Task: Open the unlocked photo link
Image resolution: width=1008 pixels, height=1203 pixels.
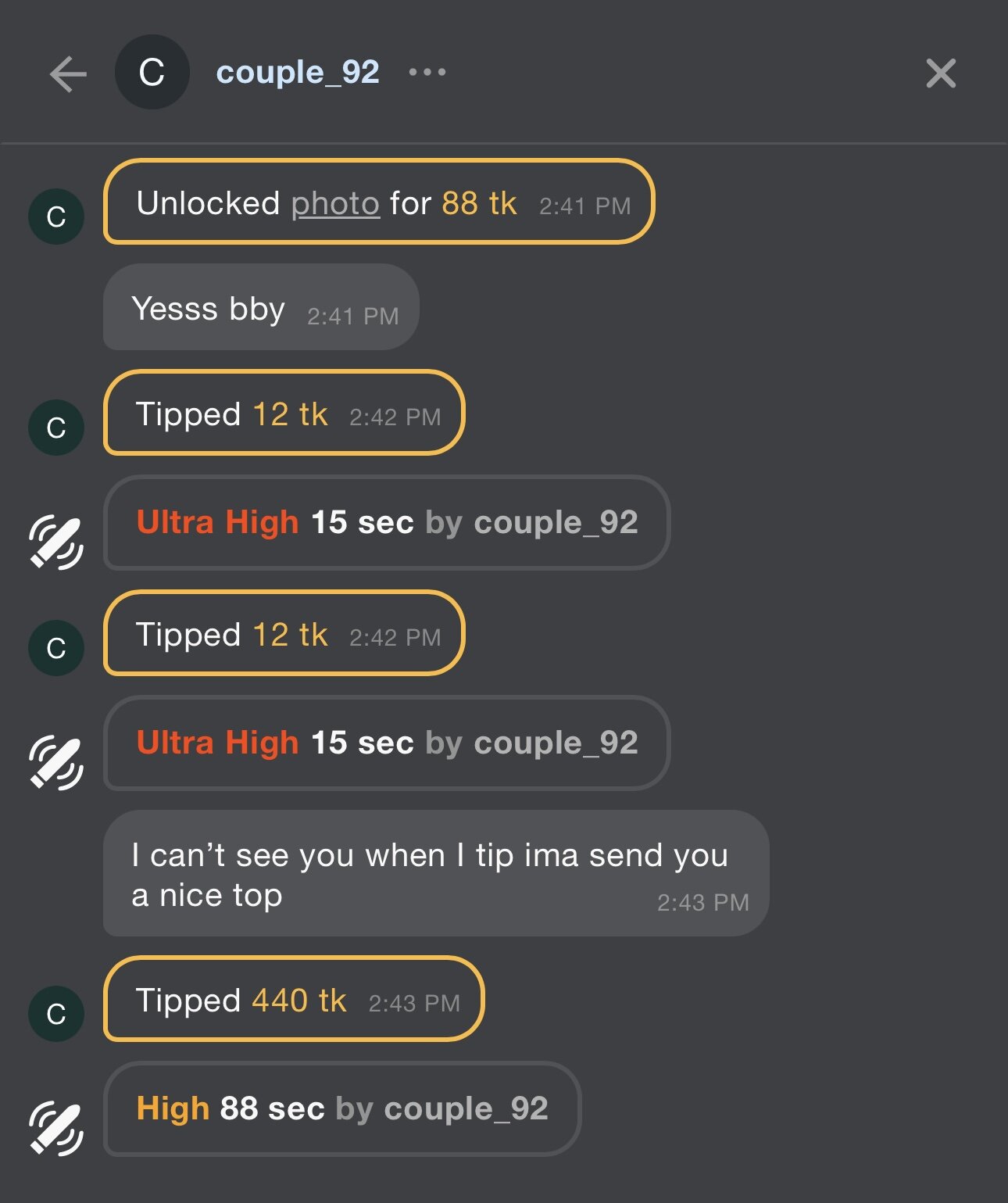Action: 335,204
